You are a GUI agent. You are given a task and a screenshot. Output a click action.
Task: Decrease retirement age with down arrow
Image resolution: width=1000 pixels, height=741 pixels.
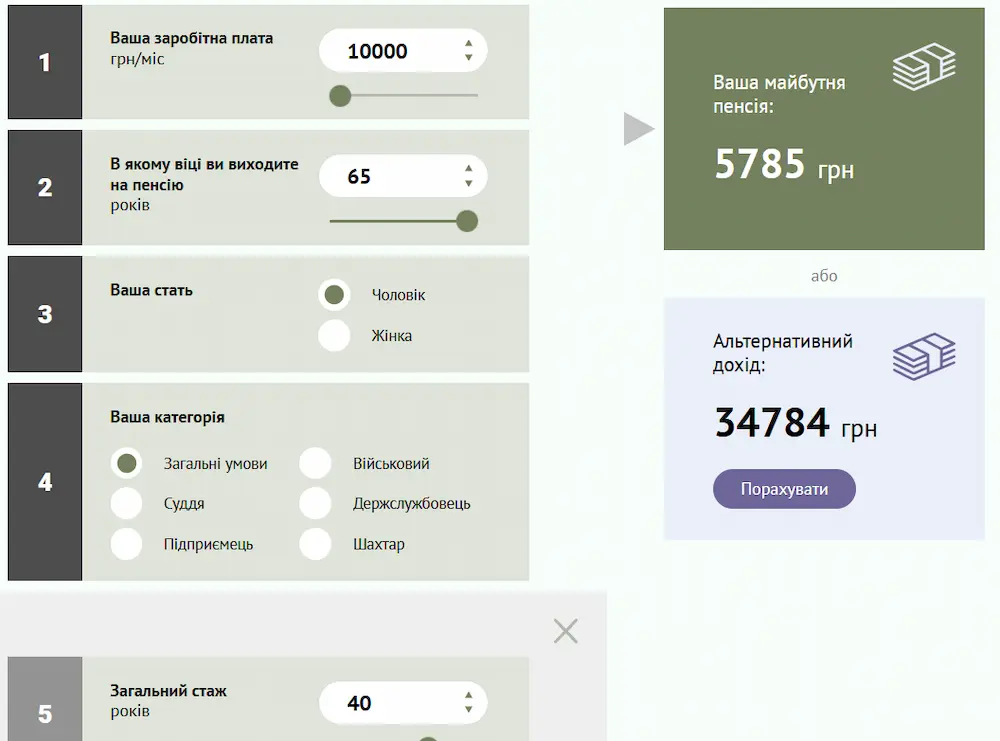coord(468,183)
